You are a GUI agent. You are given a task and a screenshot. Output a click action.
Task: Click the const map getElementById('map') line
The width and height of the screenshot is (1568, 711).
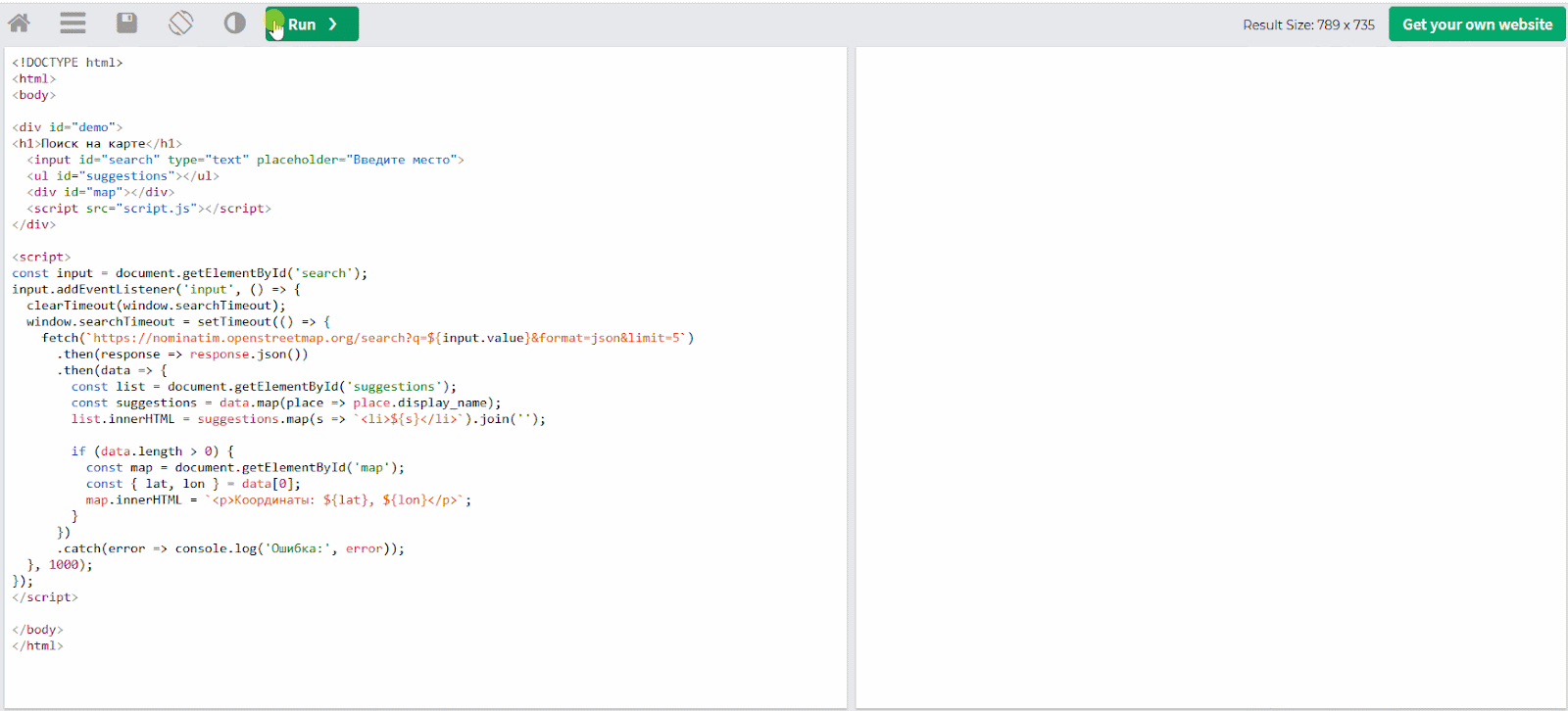click(245, 467)
